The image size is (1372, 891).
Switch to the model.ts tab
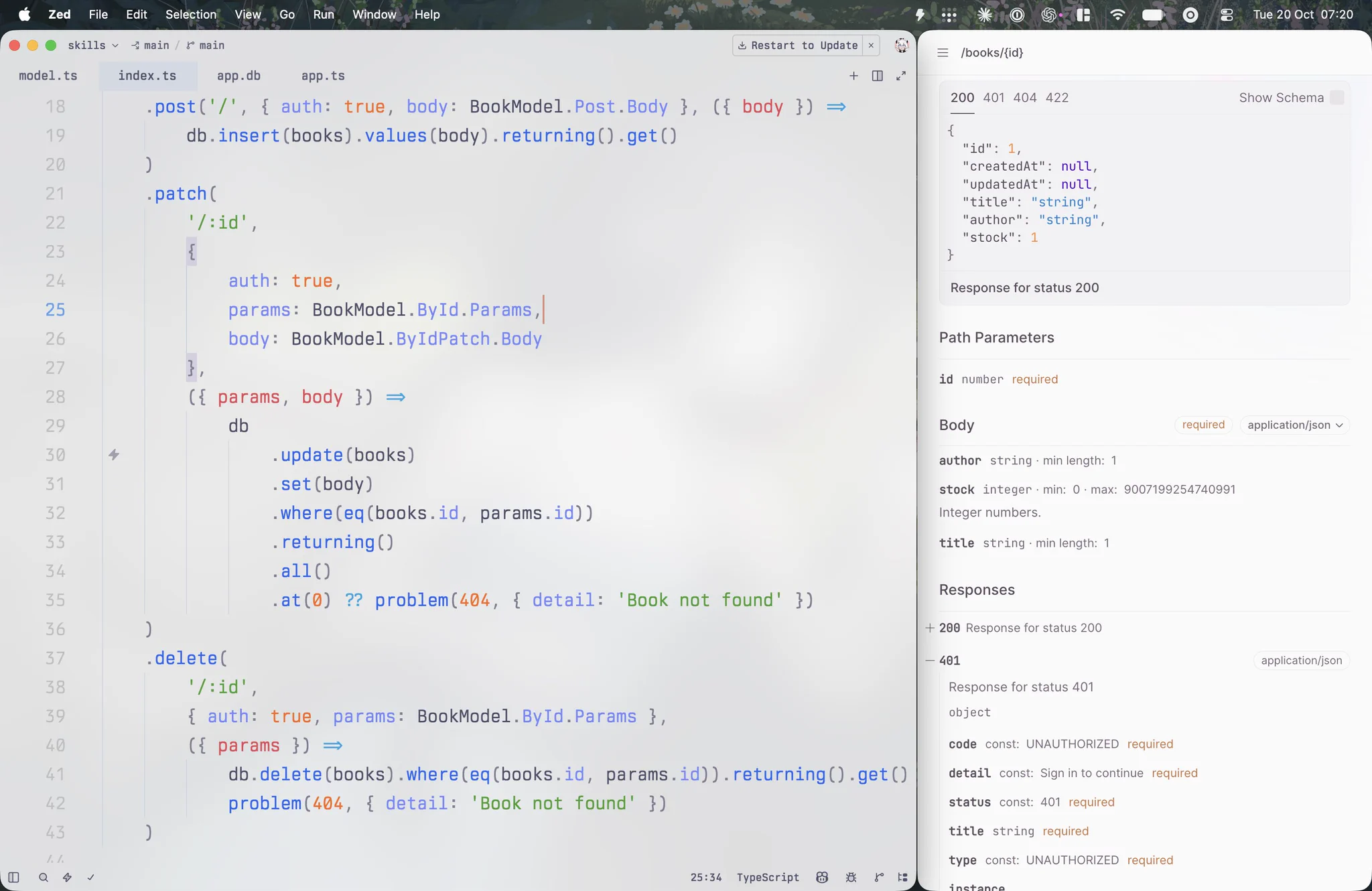coord(48,76)
